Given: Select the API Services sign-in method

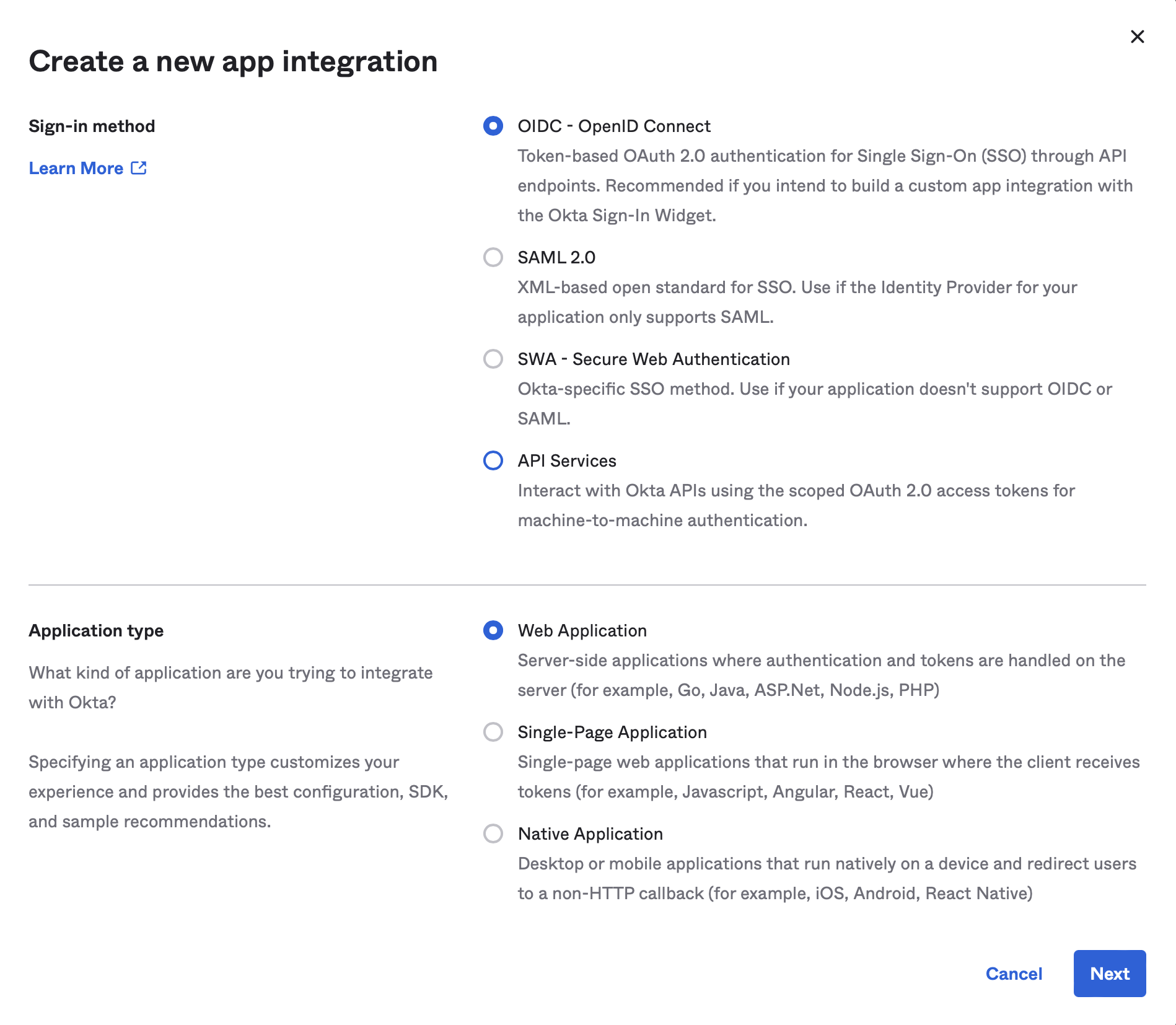Looking at the screenshot, I should [493, 461].
